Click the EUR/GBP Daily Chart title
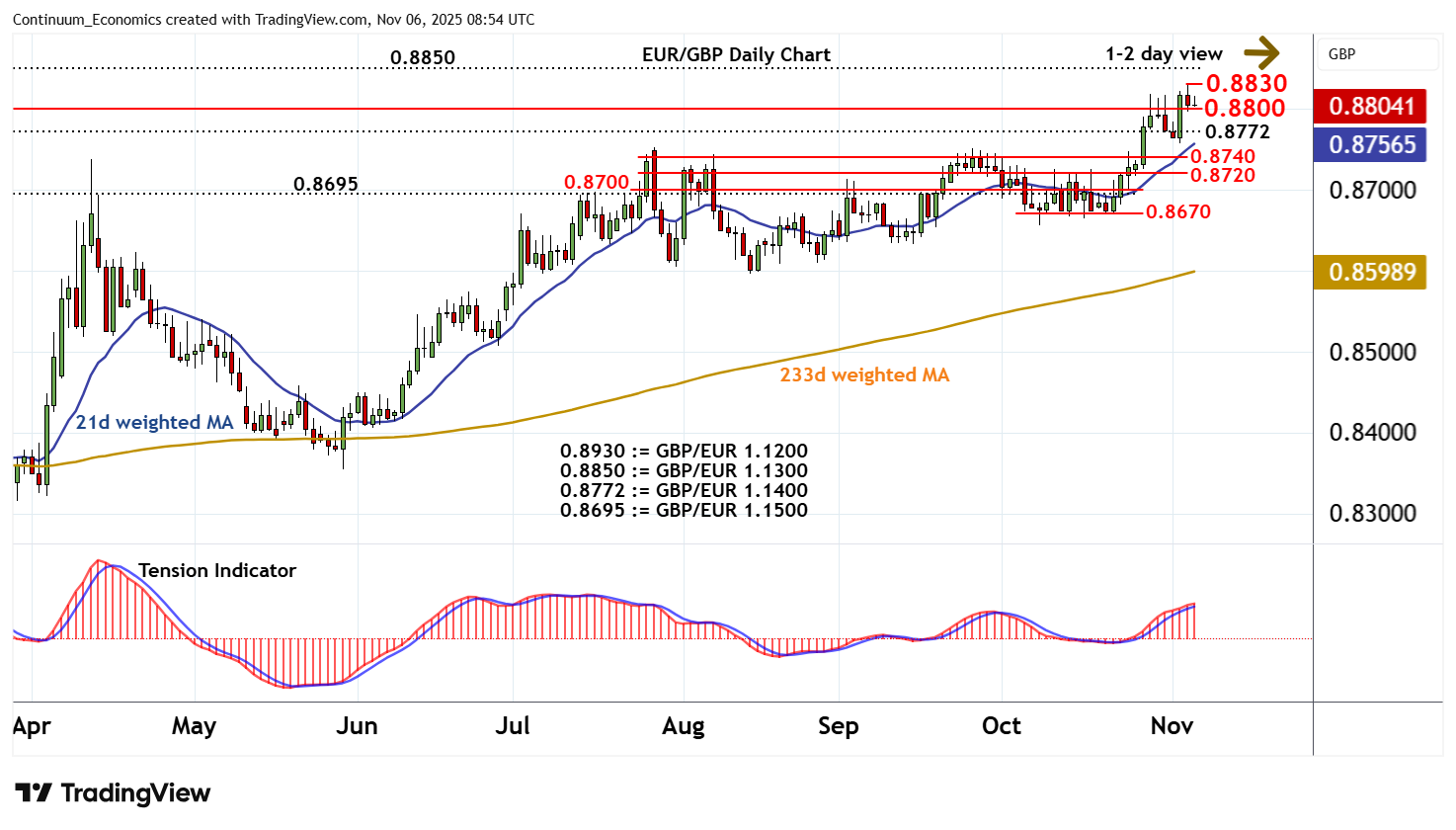Image resolution: width=1456 pixels, height=830 pixels. coord(736,54)
